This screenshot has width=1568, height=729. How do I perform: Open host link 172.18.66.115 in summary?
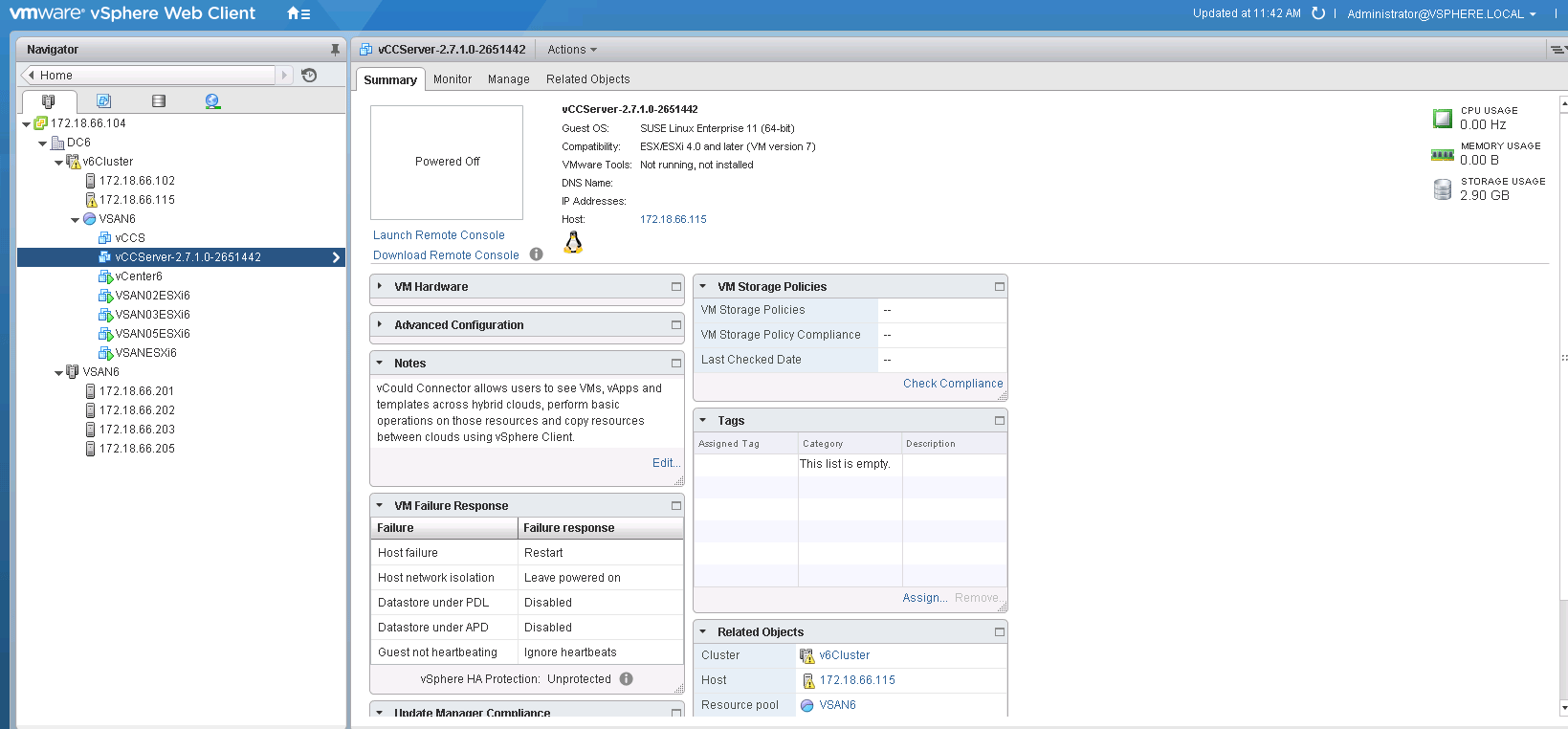click(x=674, y=219)
